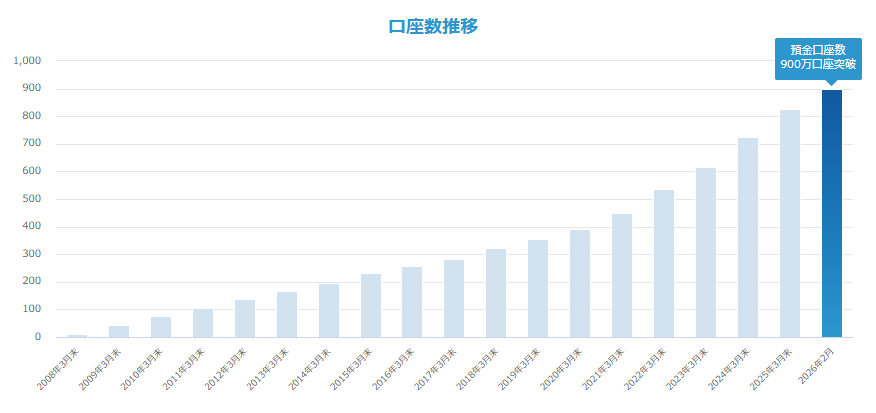Select the 2011年3月末 bar
Screen dimensions: 876x413
[203, 323]
